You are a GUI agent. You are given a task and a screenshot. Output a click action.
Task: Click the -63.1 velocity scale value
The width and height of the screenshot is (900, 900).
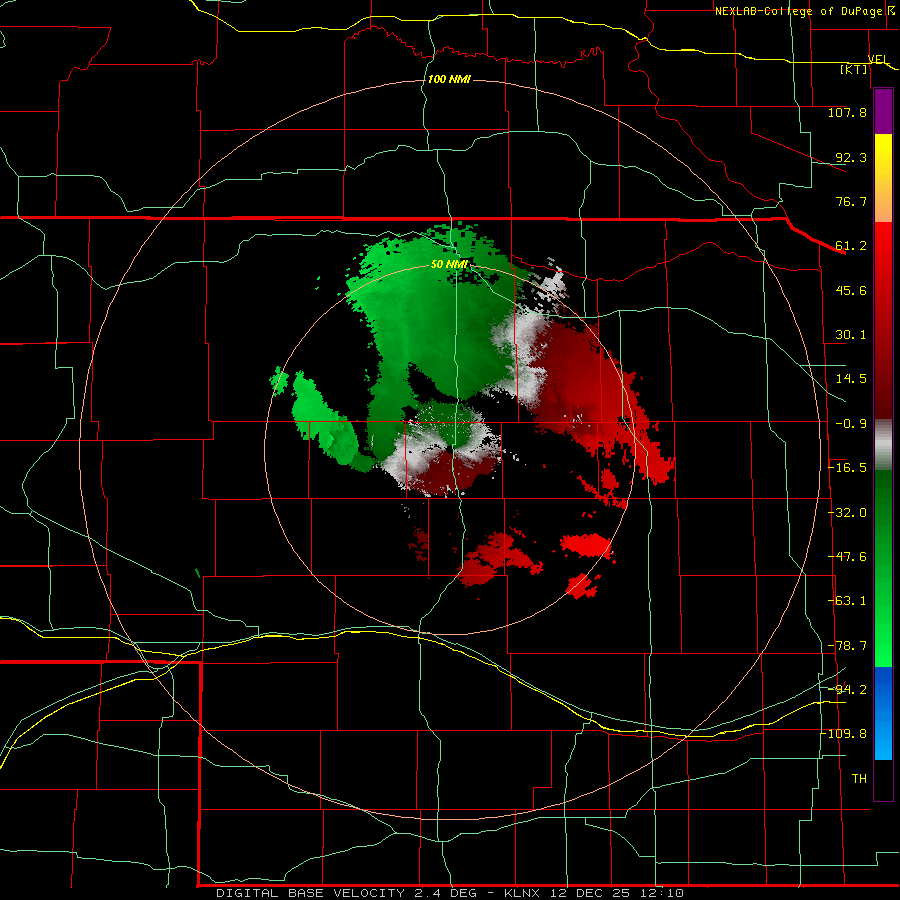pos(847,601)
